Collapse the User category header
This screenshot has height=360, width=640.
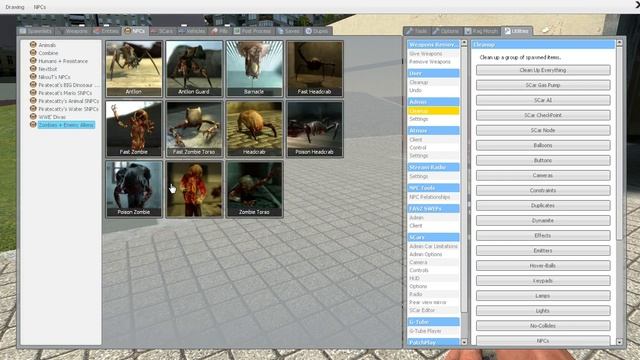[x=433, y=73]
